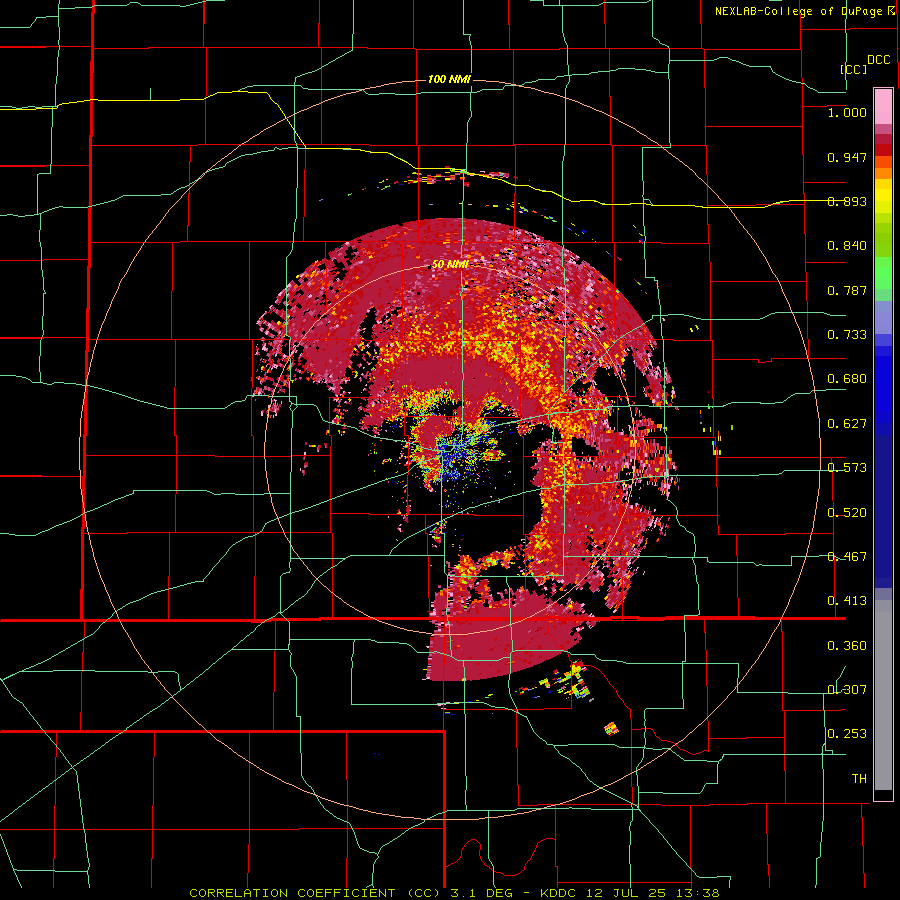Select the 0.840 legend value
900x900 pixels.
[847, 246]
